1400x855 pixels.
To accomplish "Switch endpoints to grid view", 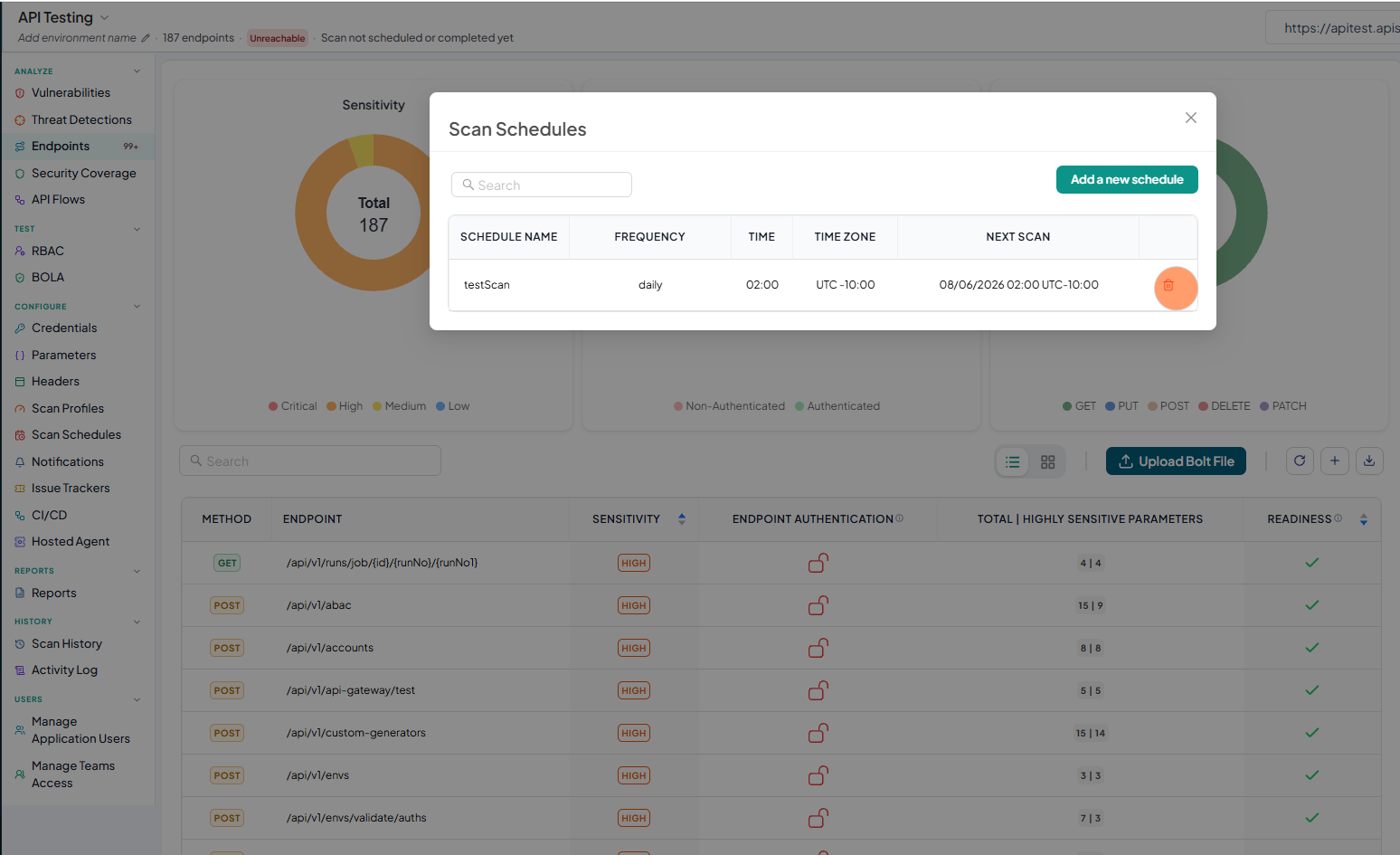I will (x=1047, y=461).
